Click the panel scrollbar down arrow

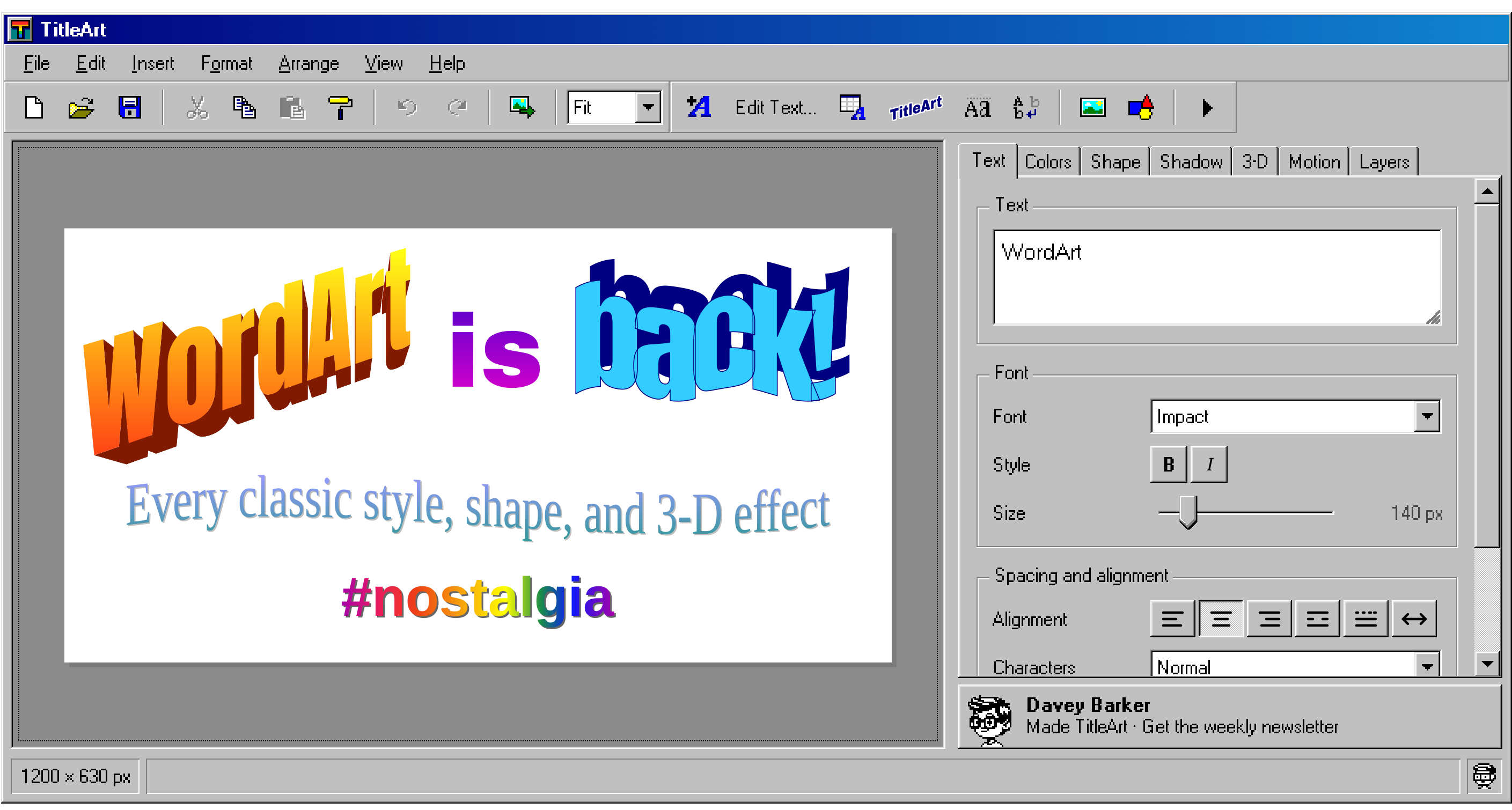click(1487, 664)
